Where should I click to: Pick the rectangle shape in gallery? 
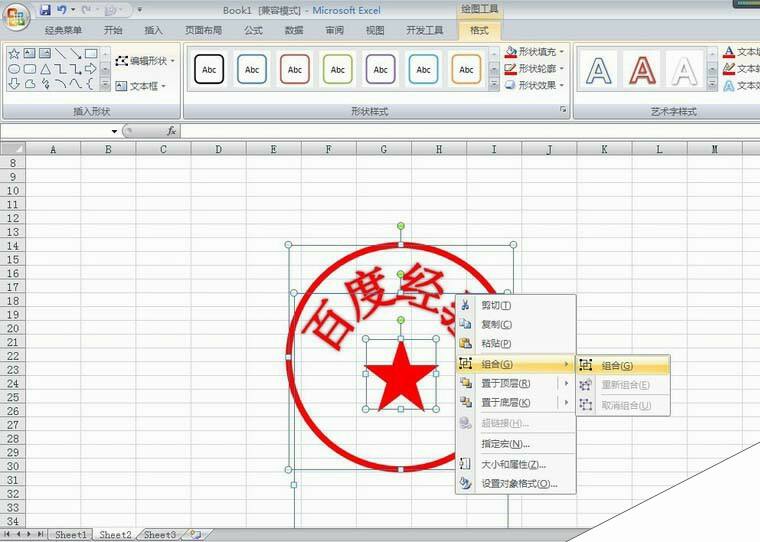coord(91,54)
